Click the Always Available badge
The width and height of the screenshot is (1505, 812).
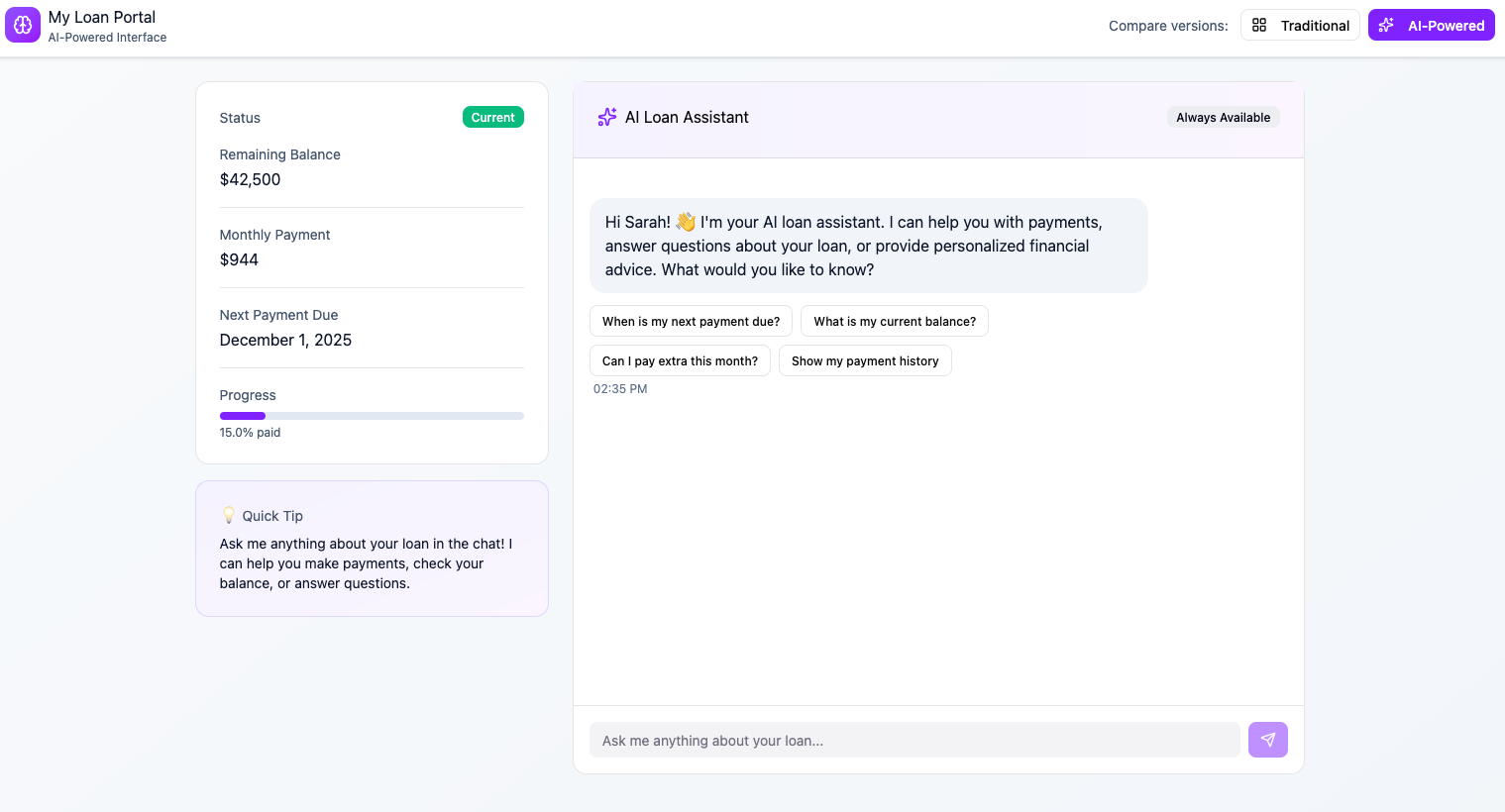point(1223,117)
